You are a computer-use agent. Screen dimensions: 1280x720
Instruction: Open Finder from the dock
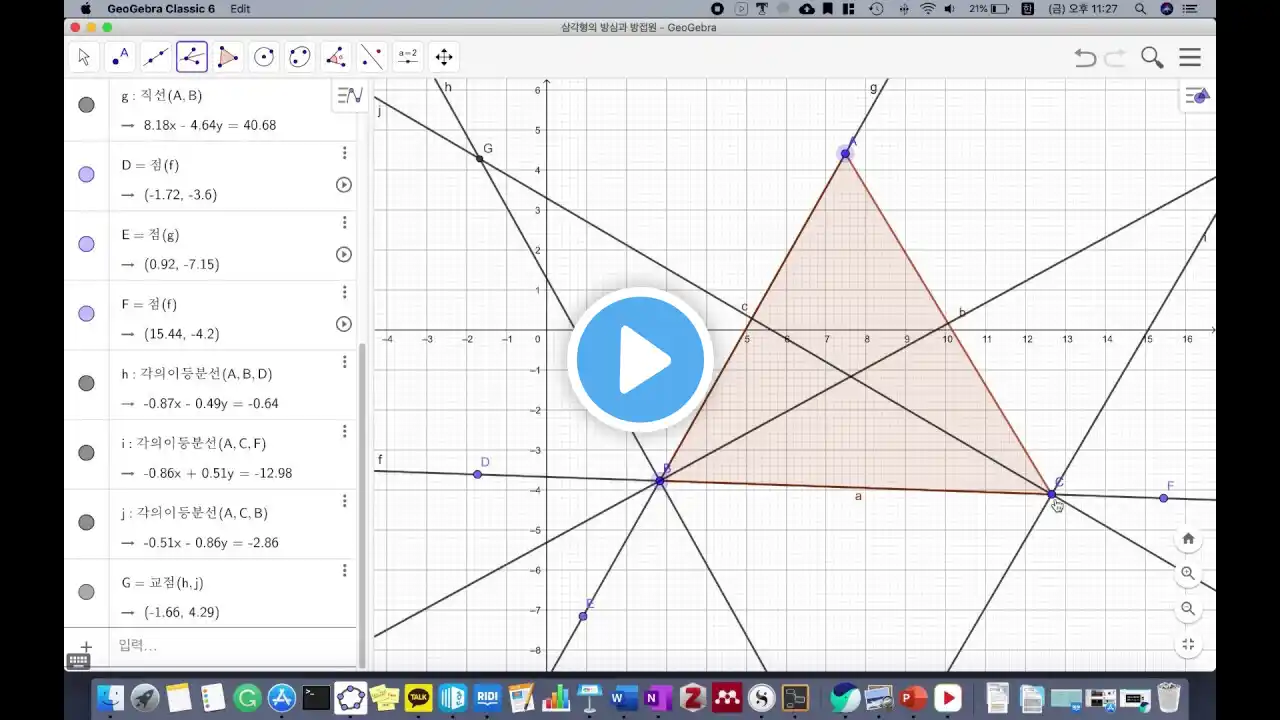(x=111, y=697)
